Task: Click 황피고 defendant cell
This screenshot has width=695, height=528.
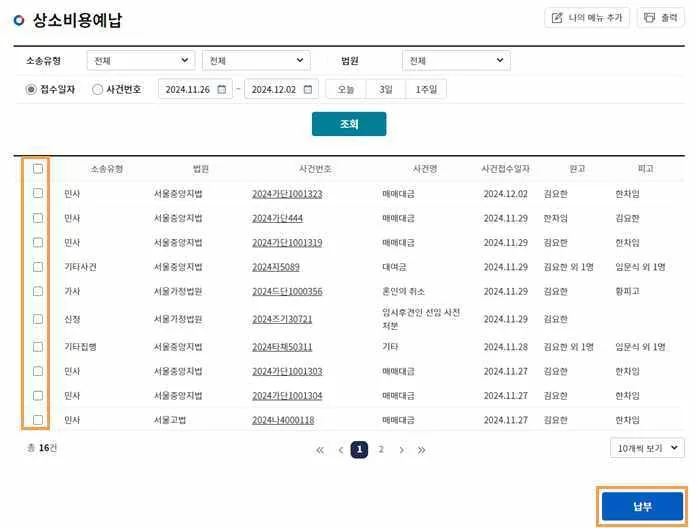Action: point(627,292)
